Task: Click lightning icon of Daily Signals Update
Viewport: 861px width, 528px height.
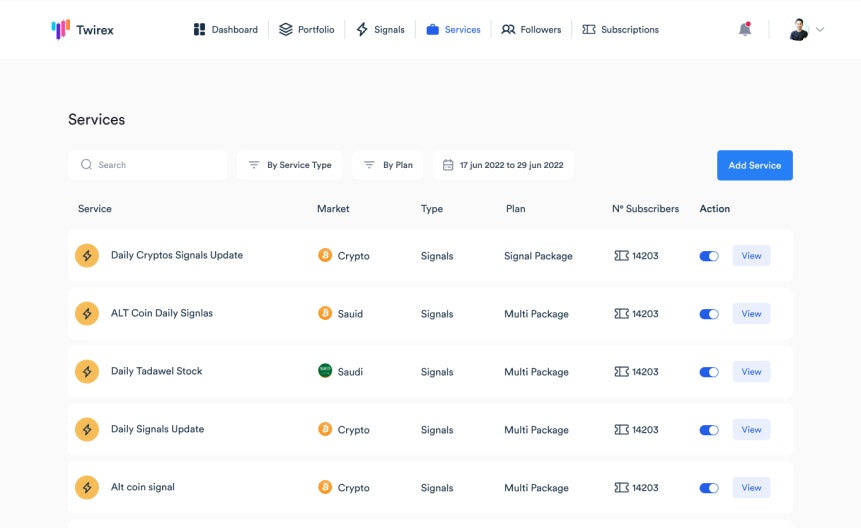Action: tap(87, 429)
